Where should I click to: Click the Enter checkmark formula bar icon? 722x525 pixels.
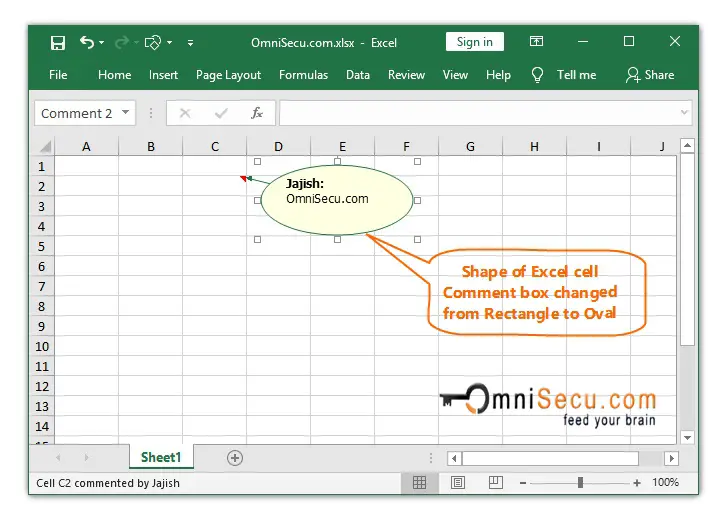coord(221,113)
